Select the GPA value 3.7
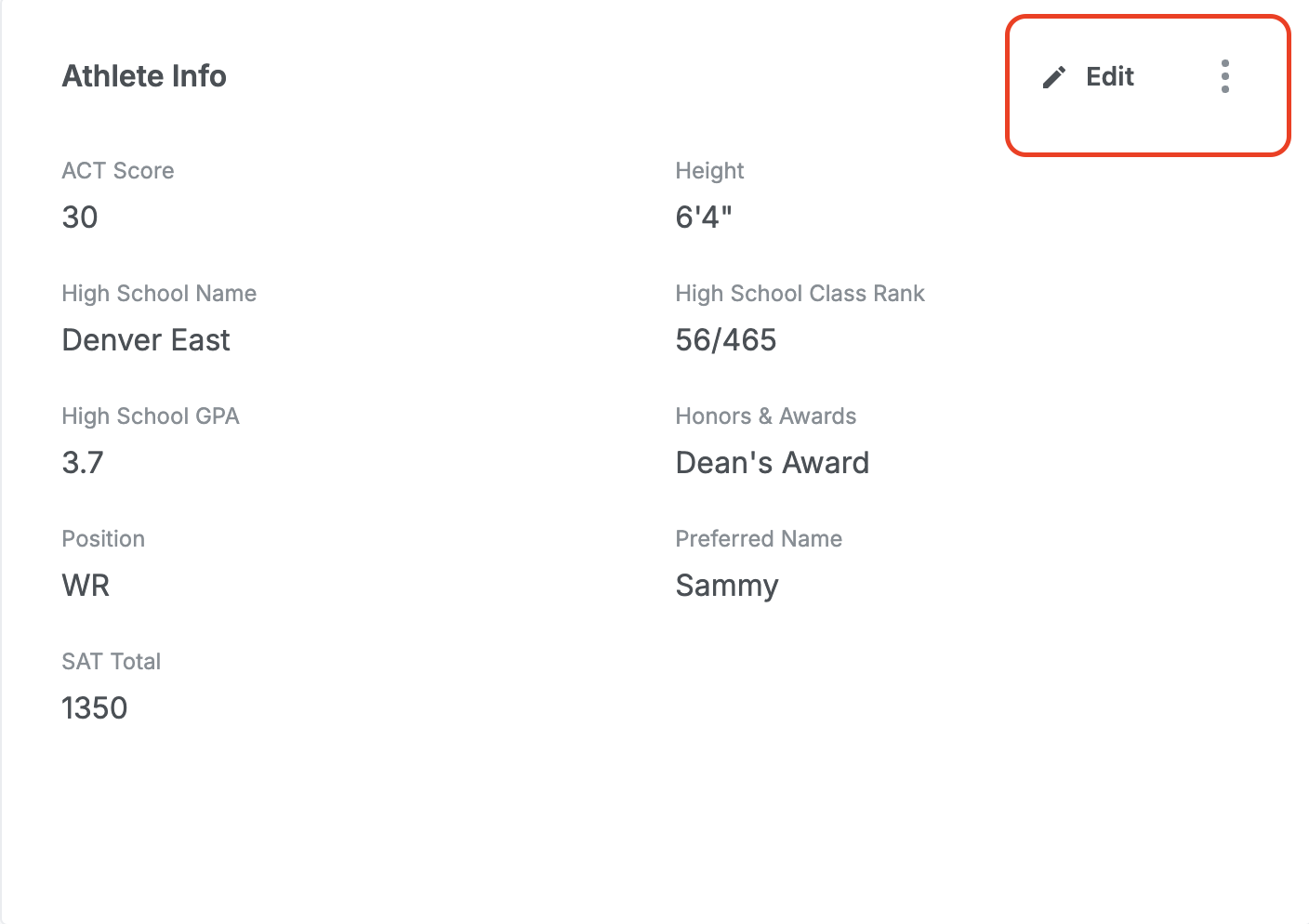Image resolution: width=1309 pixels, height=924 pixels. click(x=83, y=463)
